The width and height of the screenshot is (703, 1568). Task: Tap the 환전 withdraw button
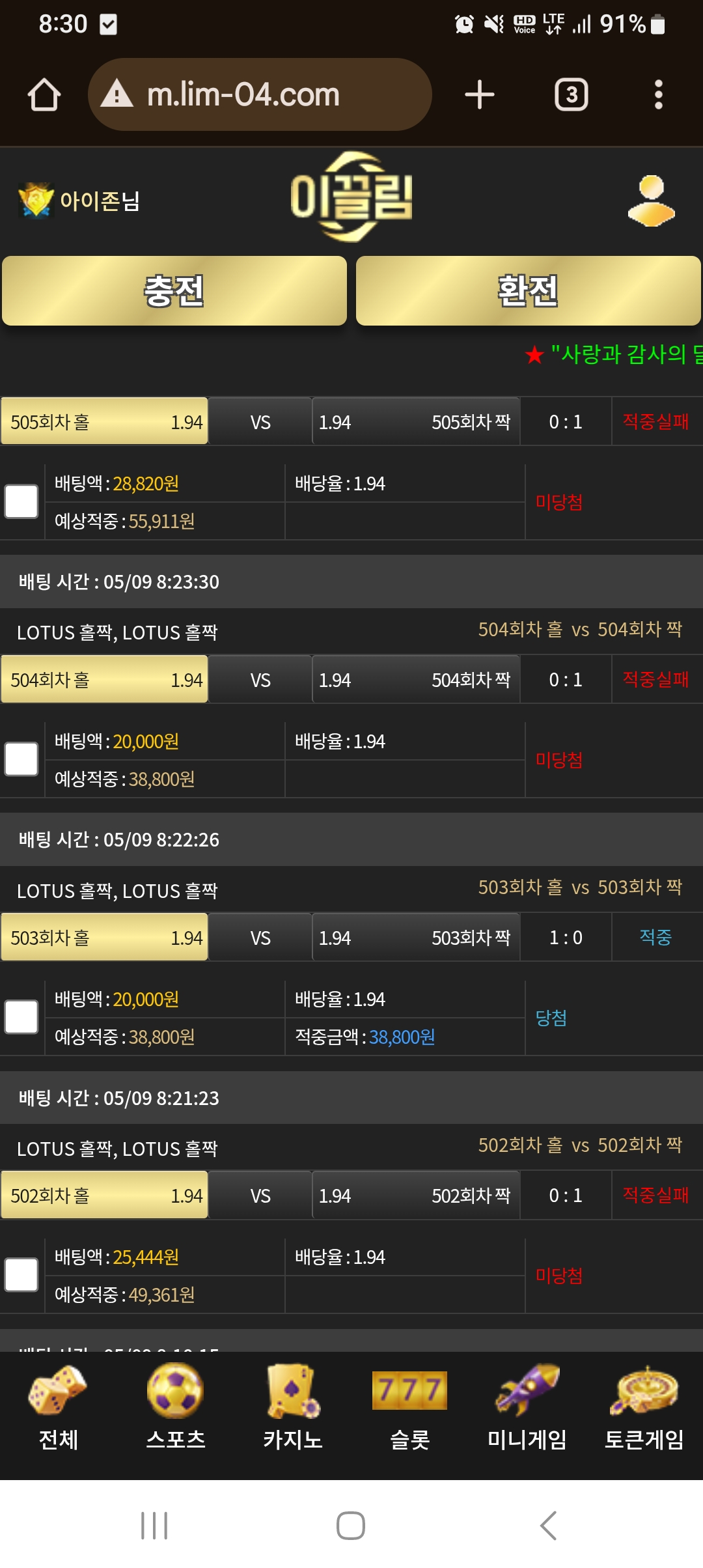point(528,290)
